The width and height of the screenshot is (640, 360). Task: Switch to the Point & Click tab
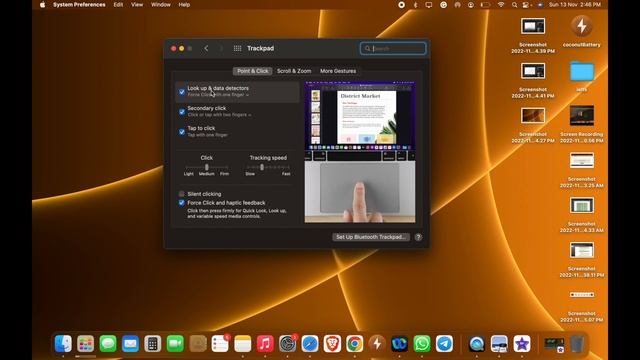253,71
